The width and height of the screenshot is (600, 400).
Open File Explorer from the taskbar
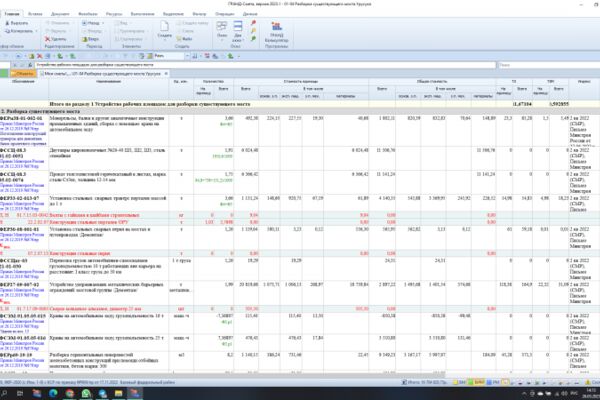pyautogui.click(x=119, y=393)
